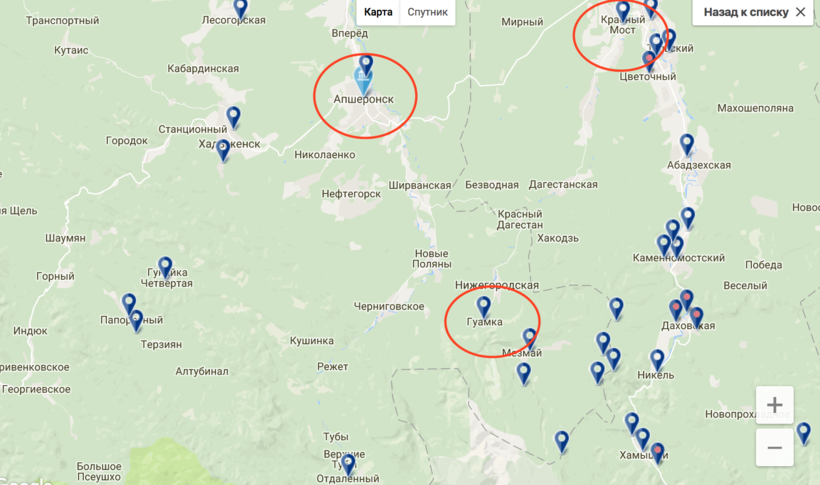Click the map pin at Мезмай
The height and width of the screenshot is (485, 820).
coord(529,339)
